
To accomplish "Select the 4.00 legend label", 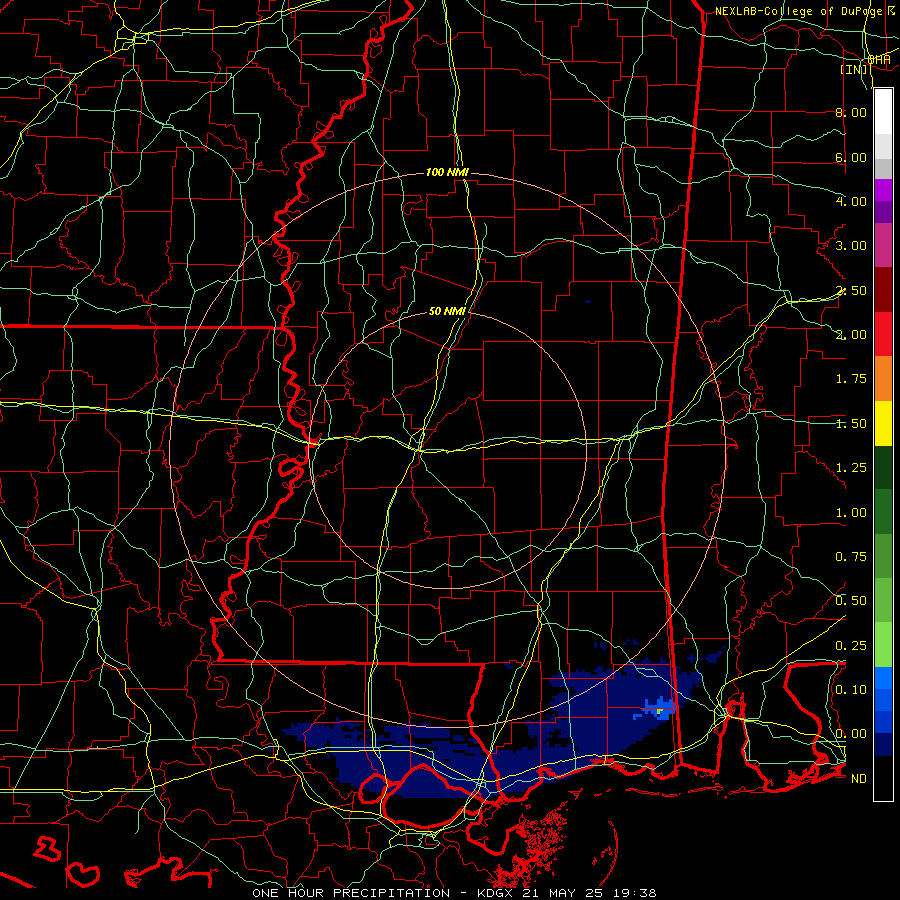I will pyautogui.click(x=851, y=201).
